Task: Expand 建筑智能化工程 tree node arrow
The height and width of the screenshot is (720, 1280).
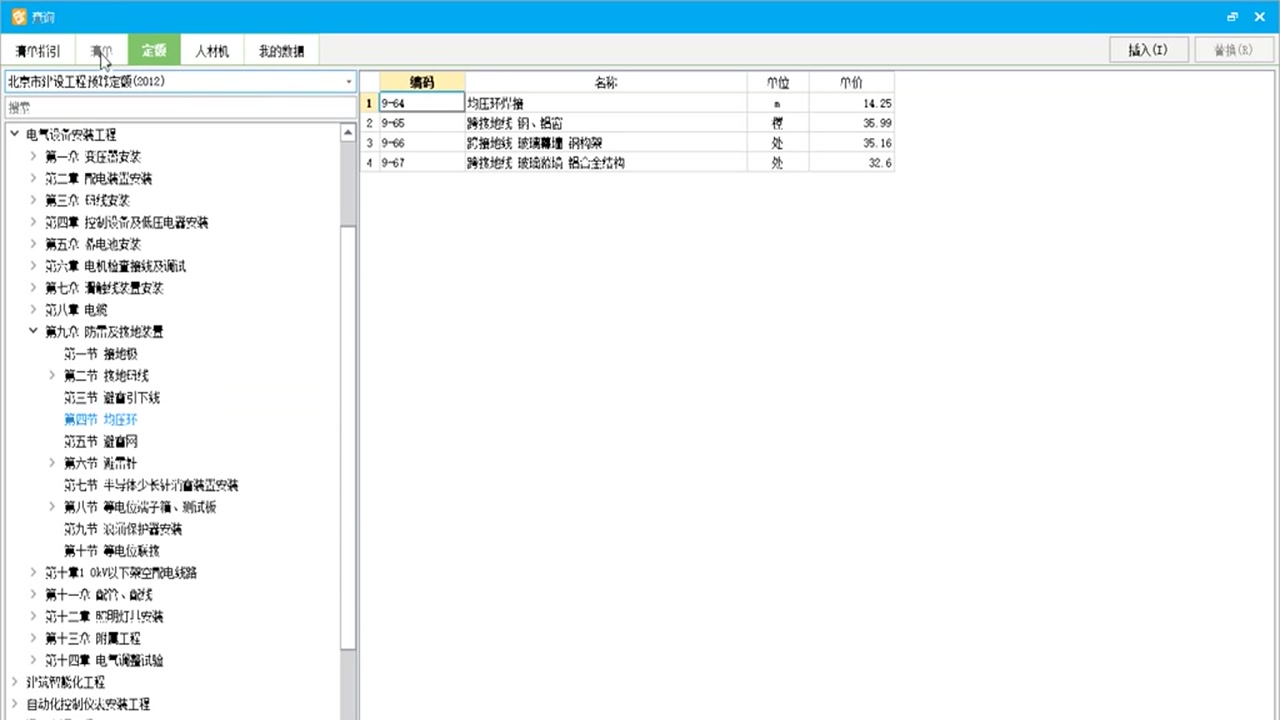Action: pyautogui.click(x=14, y=682)
